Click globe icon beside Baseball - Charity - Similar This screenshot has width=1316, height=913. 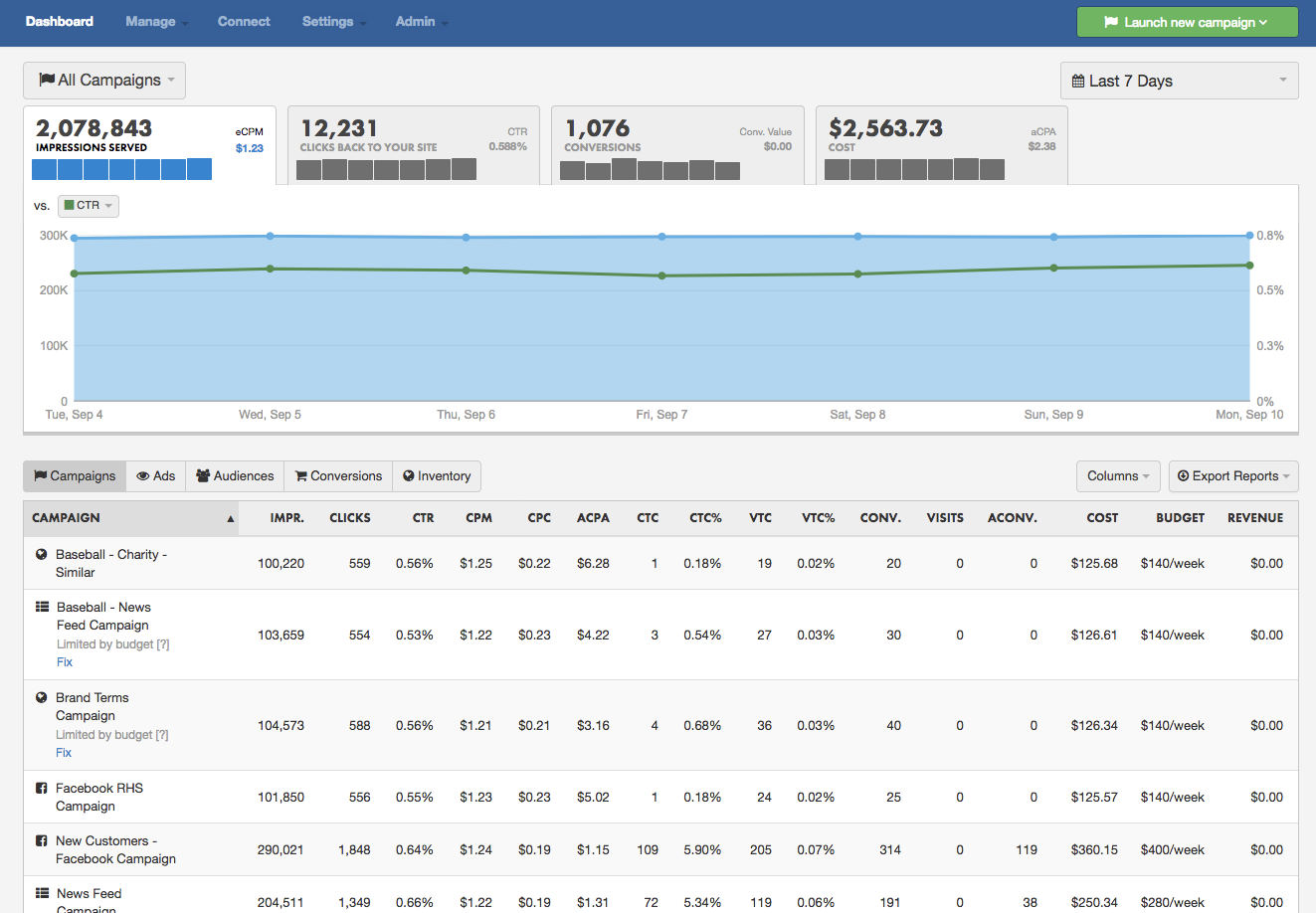(42, 554)
